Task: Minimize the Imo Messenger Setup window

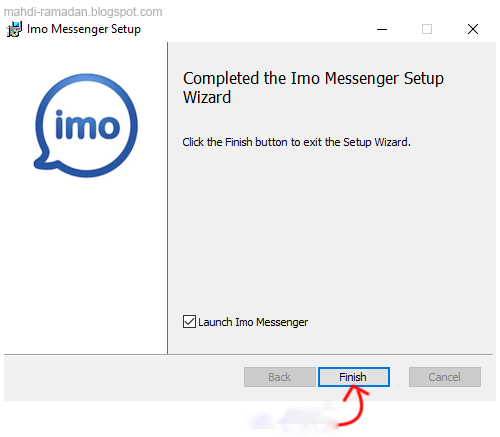Action: coord(382,29)
